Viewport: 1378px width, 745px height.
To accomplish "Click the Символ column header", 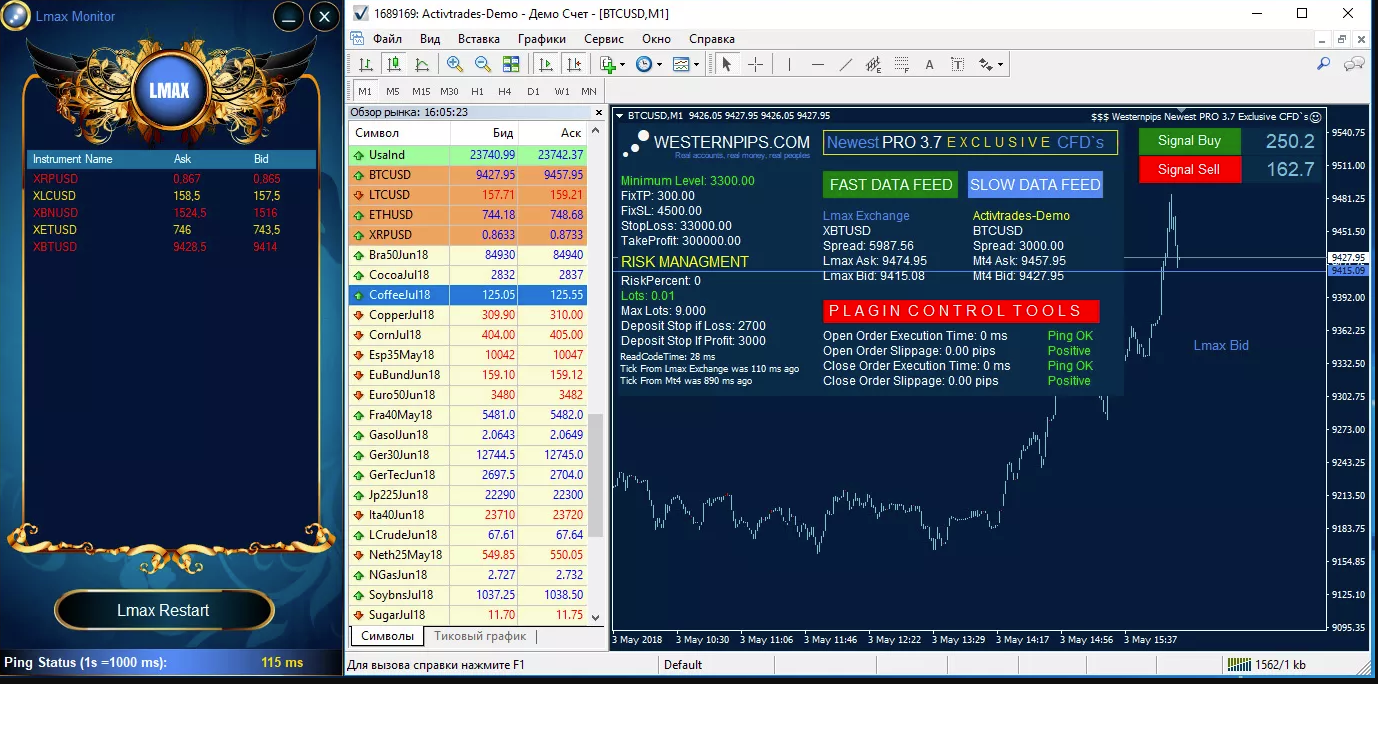I will tap(399, 133).
